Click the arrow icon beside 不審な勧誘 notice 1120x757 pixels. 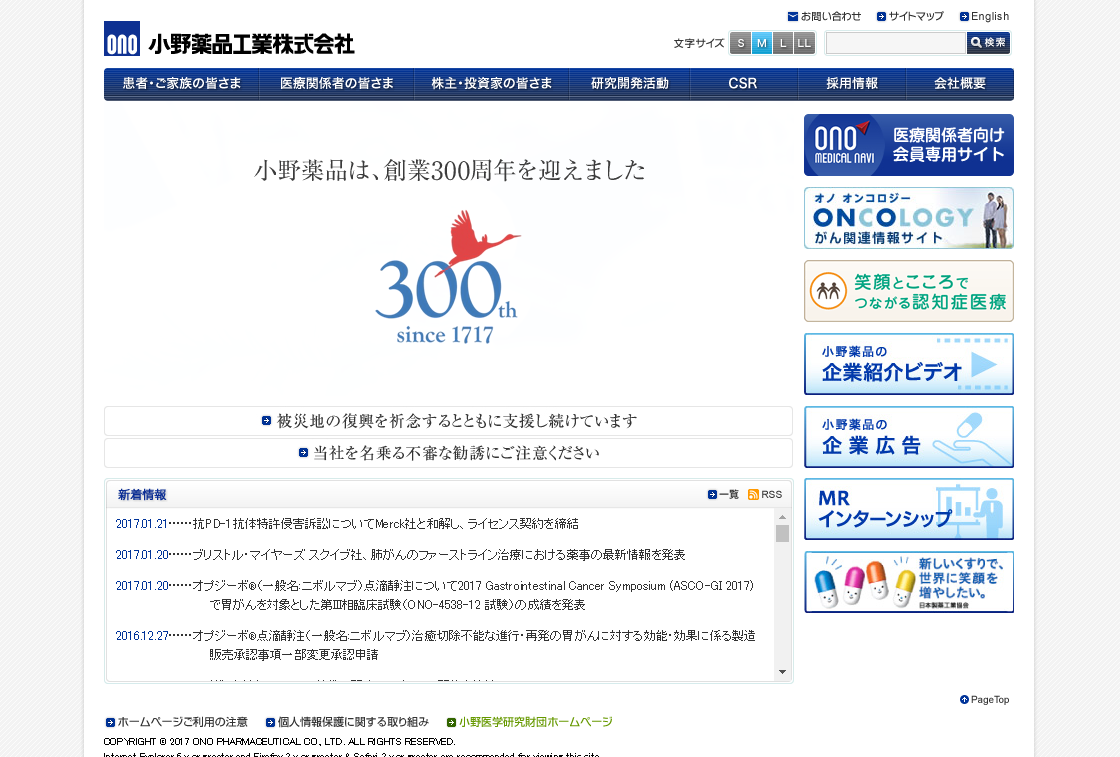(303, 453)
